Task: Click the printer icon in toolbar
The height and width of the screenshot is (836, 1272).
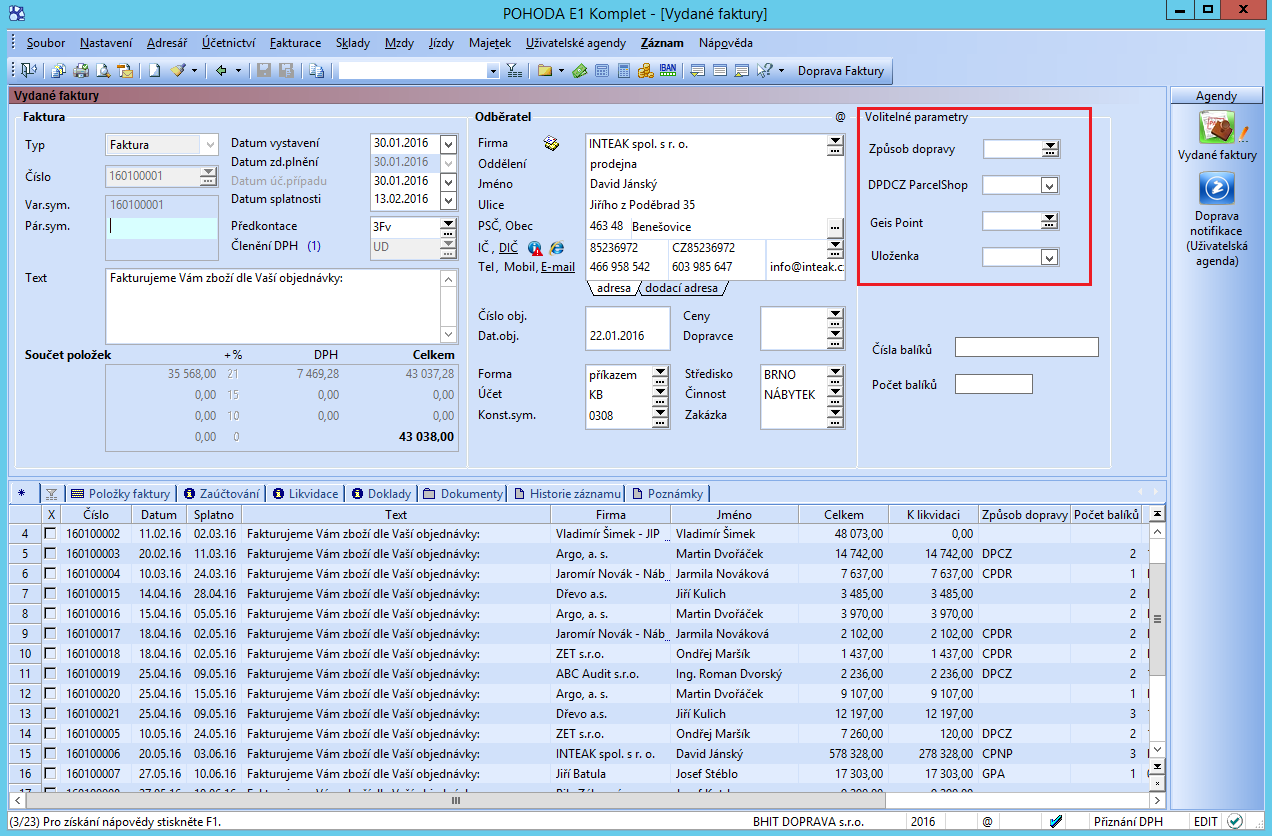Action: 80,71
